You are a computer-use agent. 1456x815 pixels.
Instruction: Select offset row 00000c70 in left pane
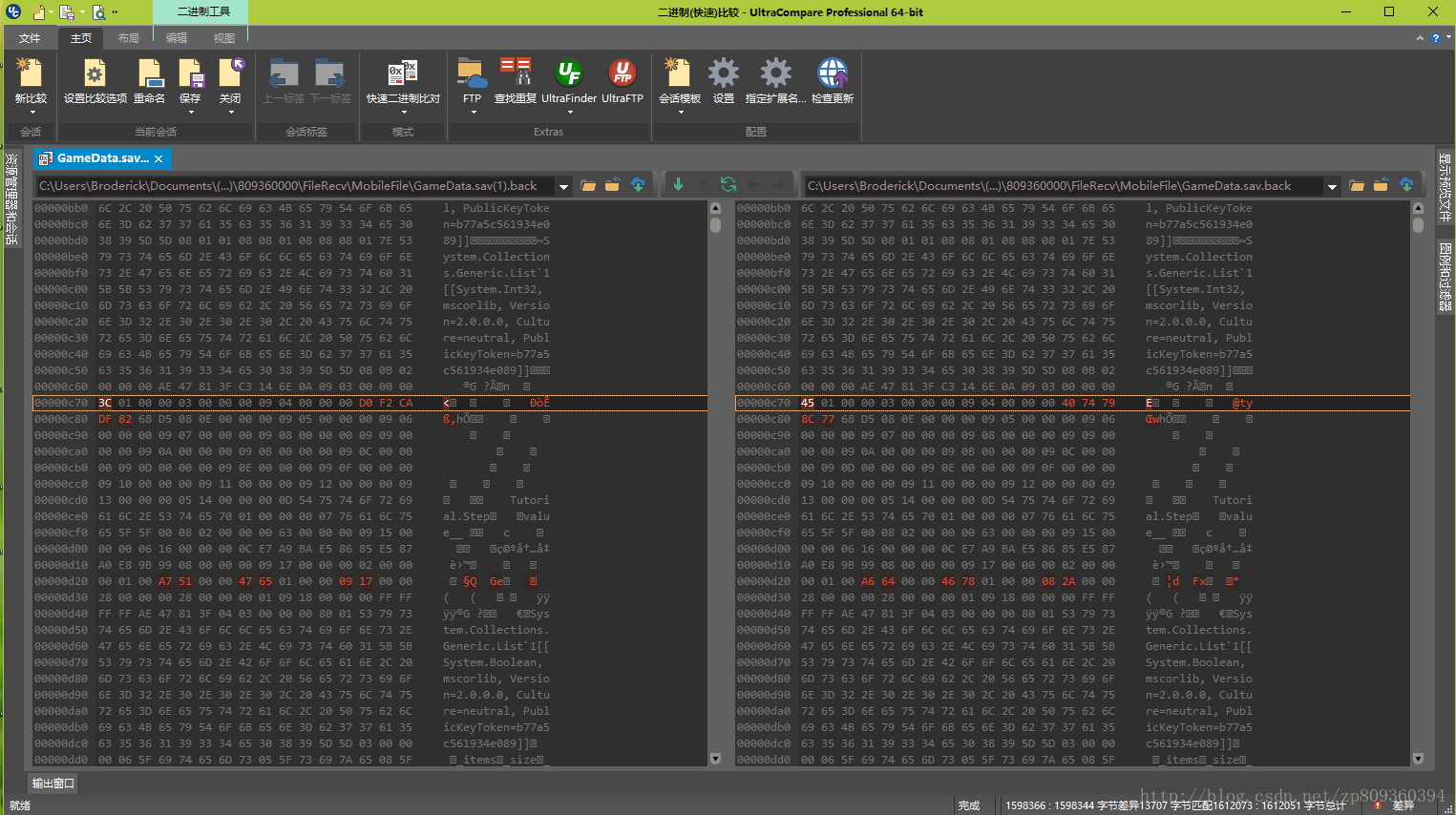click(370, 403)
